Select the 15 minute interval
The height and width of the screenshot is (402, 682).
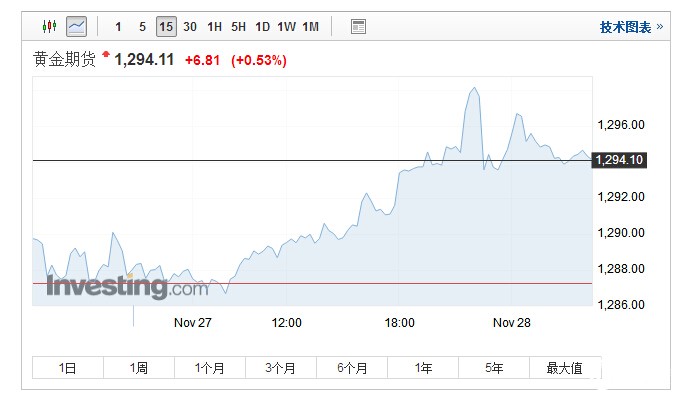point(166,27)
